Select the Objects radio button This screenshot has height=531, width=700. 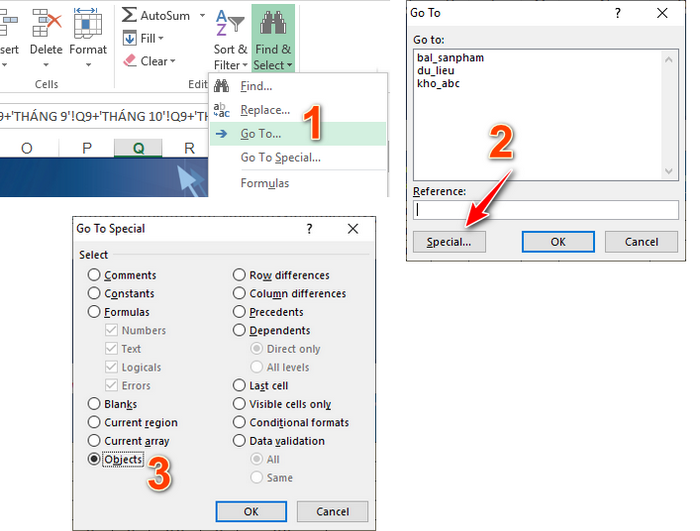pyautogui.click(x=94, y=459)
